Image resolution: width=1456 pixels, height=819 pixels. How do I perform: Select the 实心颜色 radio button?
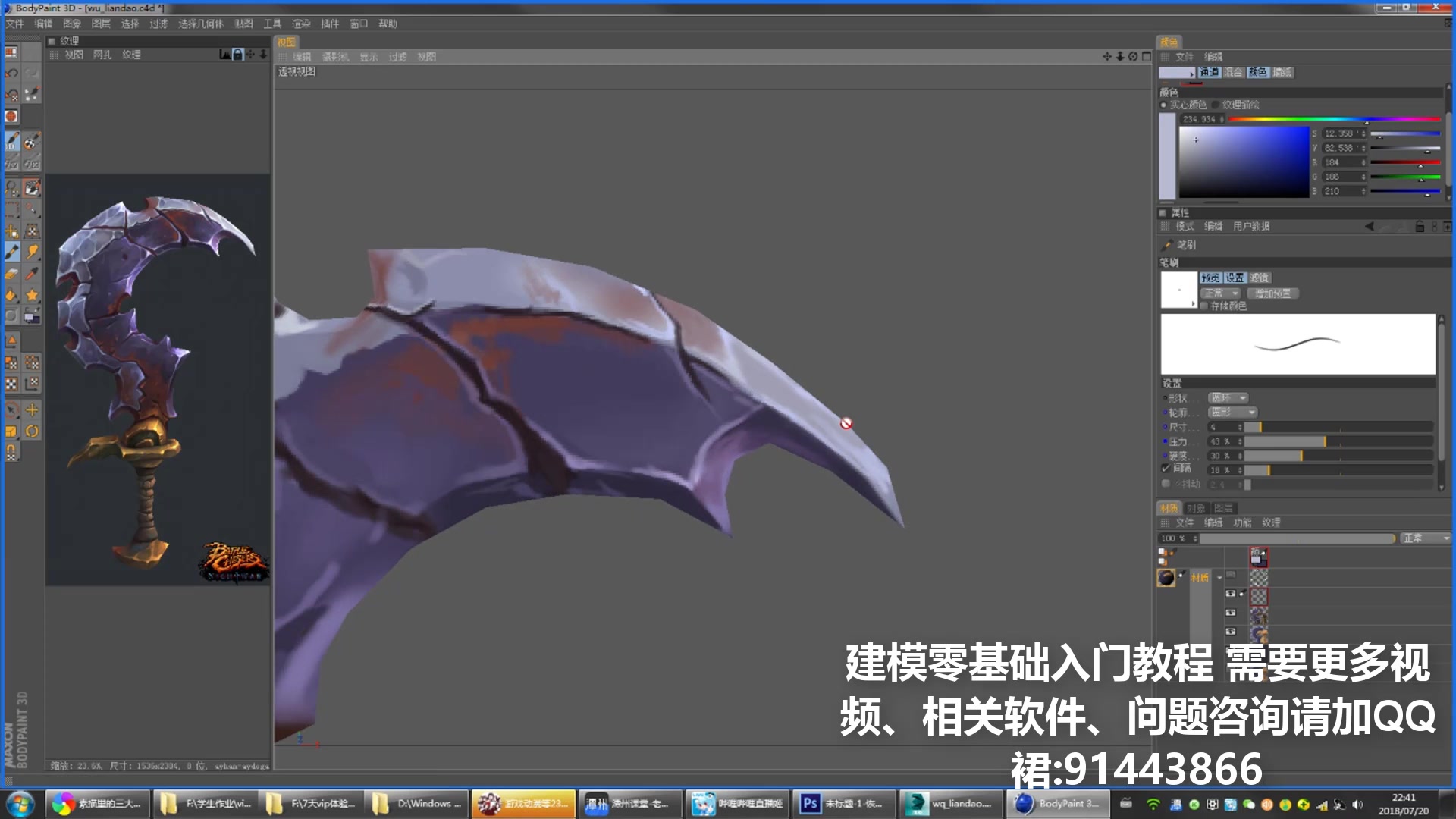pyautogui.click(x=1165, y=105)
